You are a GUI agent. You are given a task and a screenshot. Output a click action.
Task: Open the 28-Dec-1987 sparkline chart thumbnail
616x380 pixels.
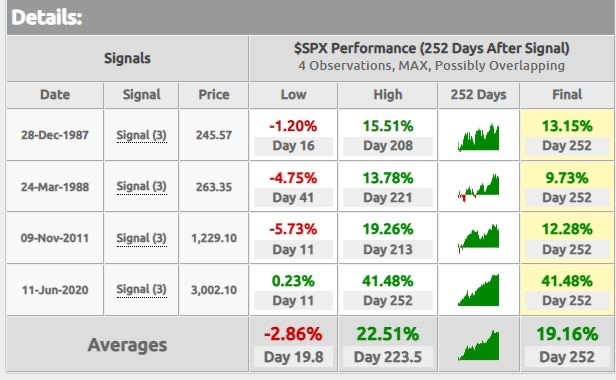(x=478, y=137)
